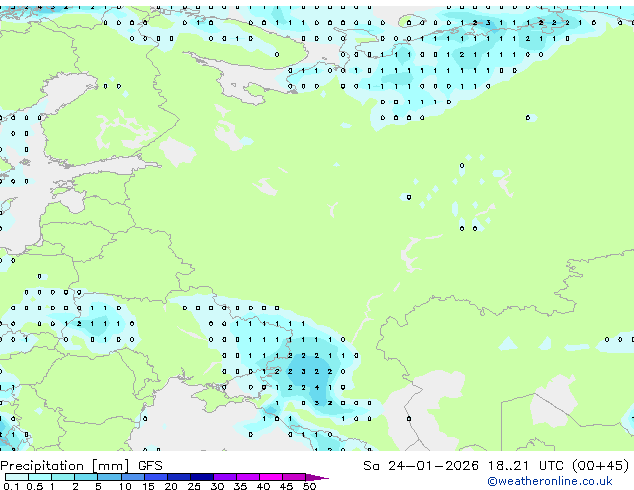Click the "15" legend scale label
Viewport: 634px width, 490px height.
(x=148, y=486)
